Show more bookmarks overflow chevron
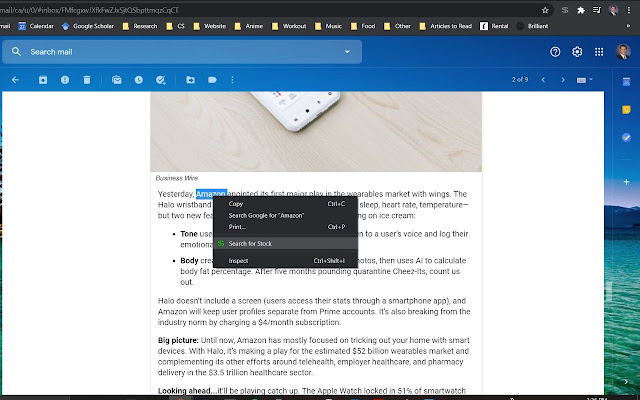The image size is (640, 400). coord(628,26)
